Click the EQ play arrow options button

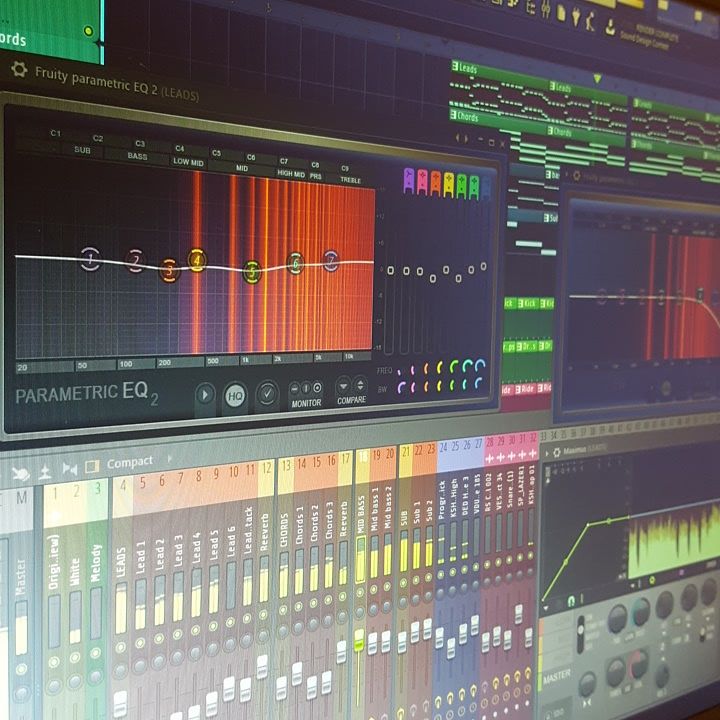click(205, 394)
